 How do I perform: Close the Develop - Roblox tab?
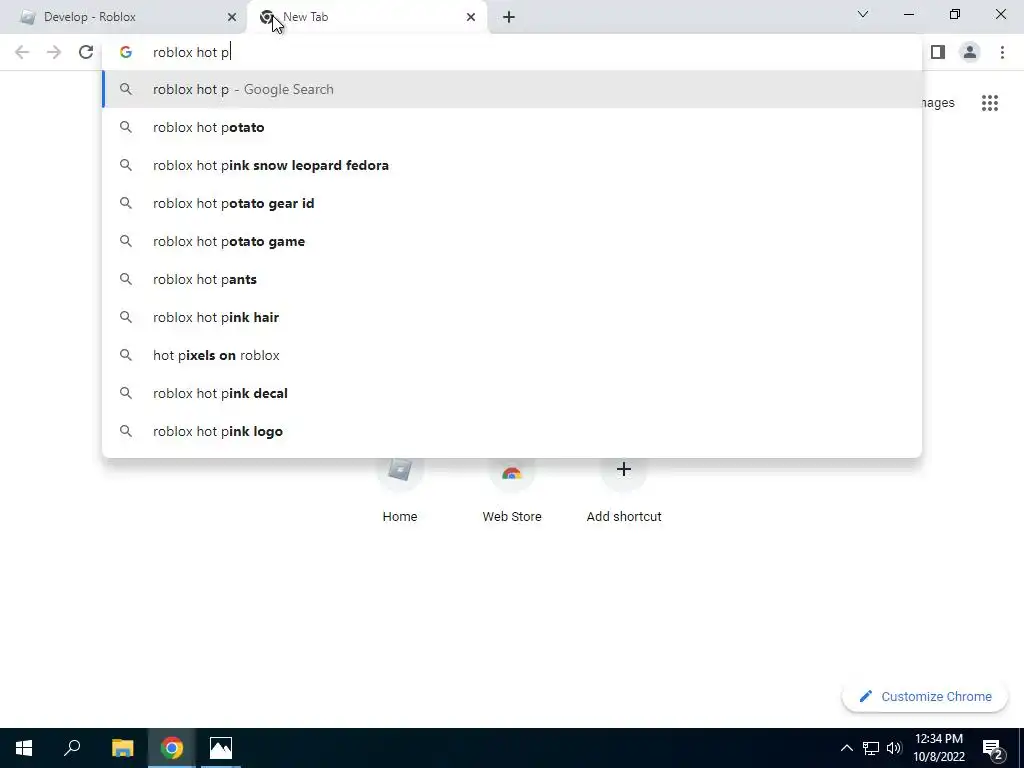click(x=231, y=17)
